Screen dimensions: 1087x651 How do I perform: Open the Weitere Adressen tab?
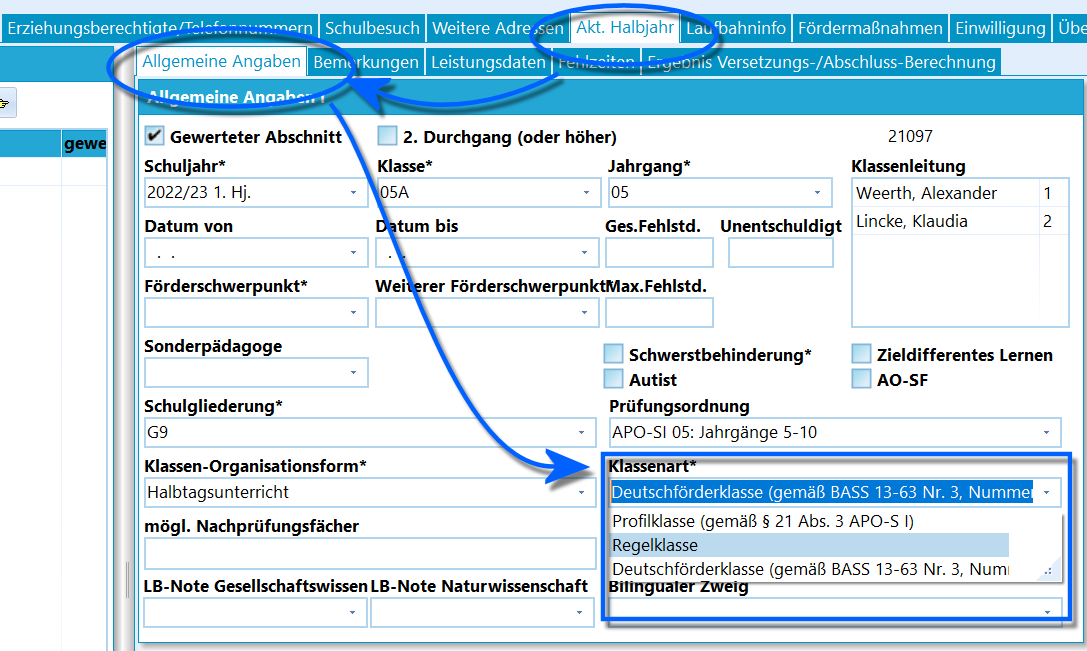[x=498, y=28]
